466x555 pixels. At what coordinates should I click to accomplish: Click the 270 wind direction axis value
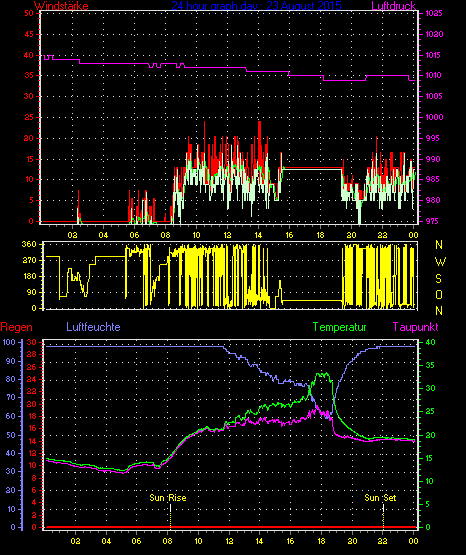pos(29,261)
